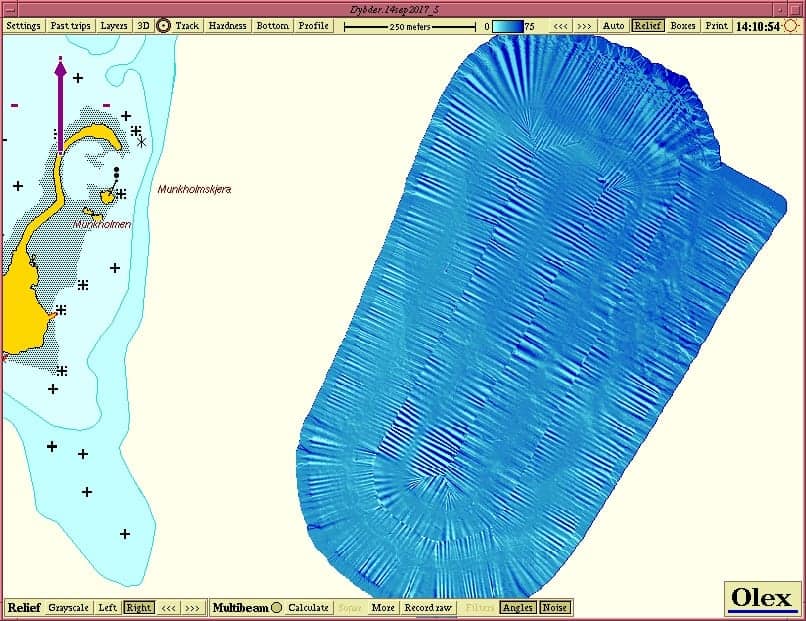Click the purple heading arrow on chart
Image resolution: width=806 pixels, height=621 pixels.
(61, 105)
